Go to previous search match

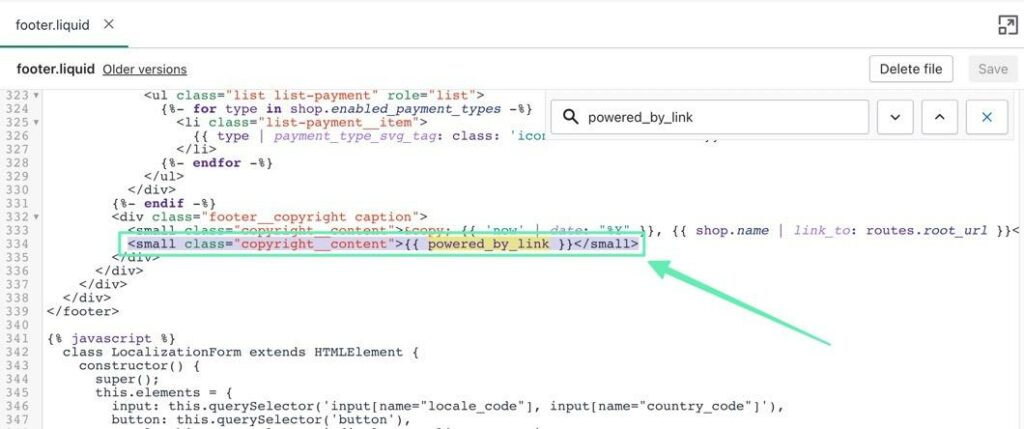pyautogui.click(x=939, y=118)
